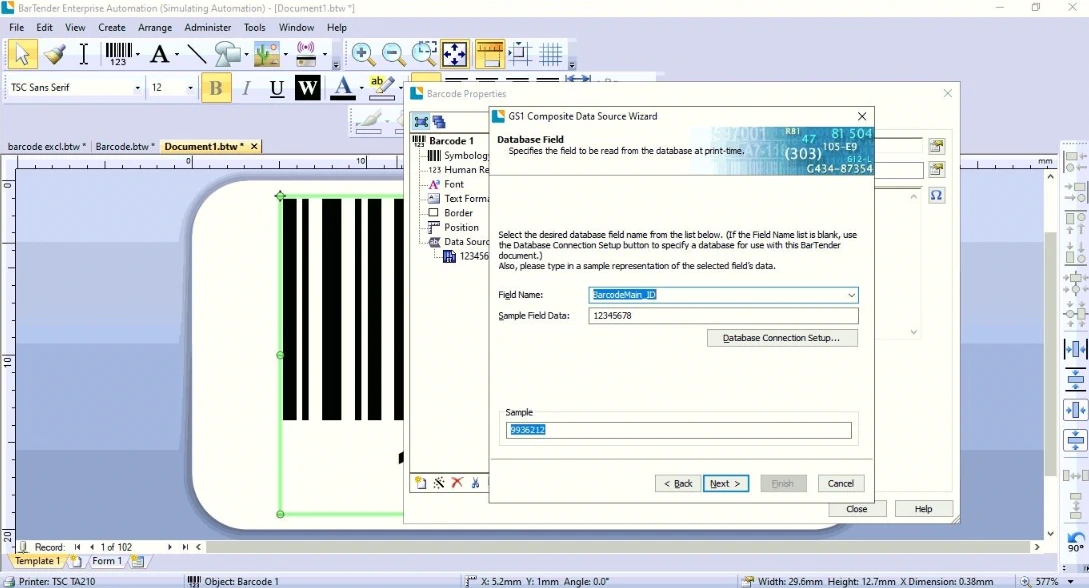Click the Omega special character icon
1089x588 pixels.
(x=936, y=196)
